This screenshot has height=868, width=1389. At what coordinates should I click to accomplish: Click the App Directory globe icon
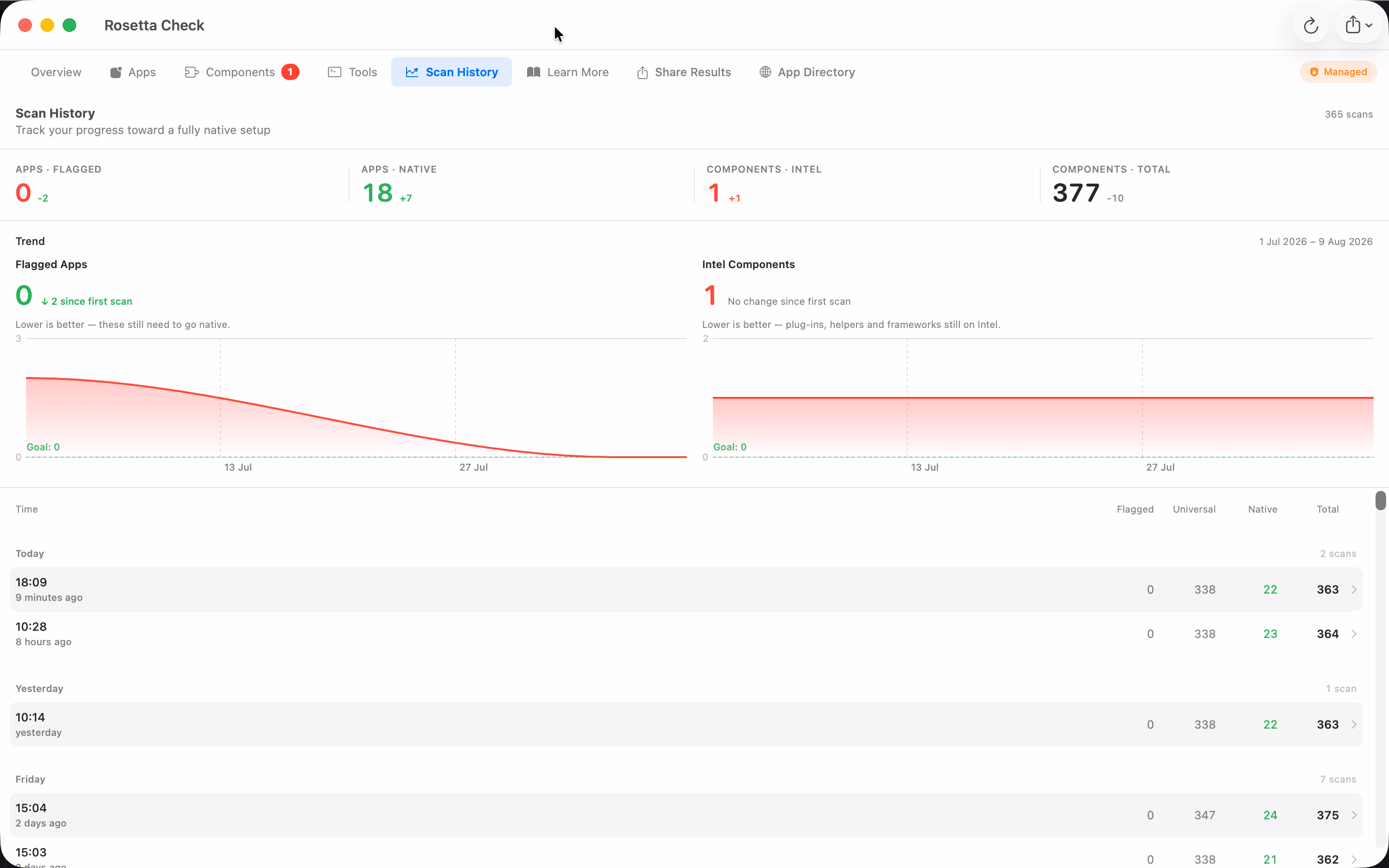pyautogui.click(x=765, y=72)
